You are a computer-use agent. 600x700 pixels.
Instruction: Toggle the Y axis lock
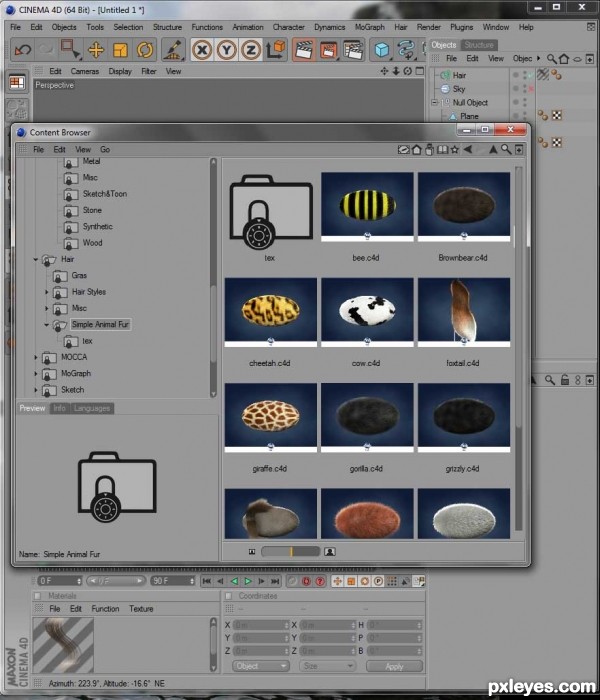coord(226,50)
